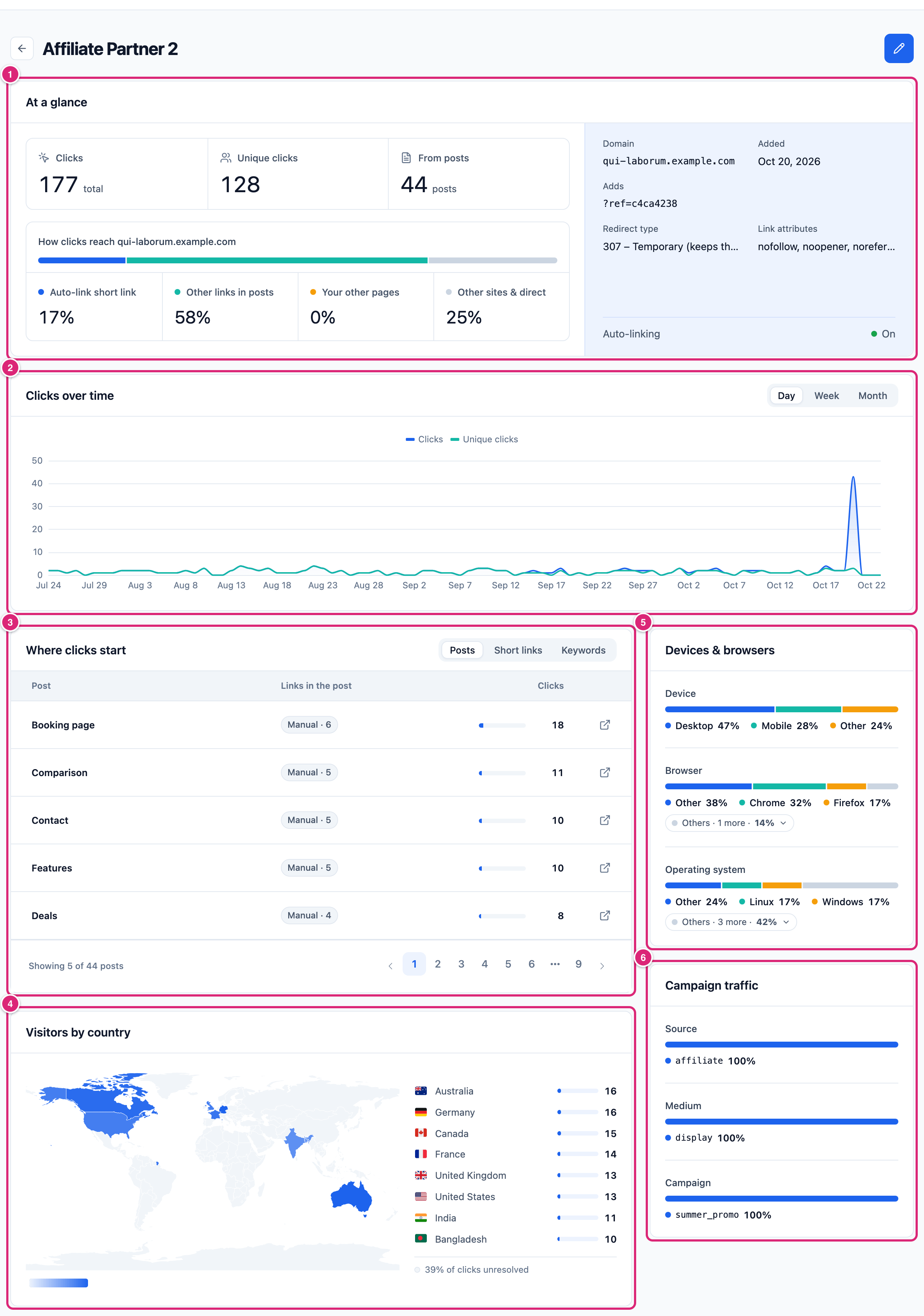Expand operating system Others 3 more dropdown

730,922
